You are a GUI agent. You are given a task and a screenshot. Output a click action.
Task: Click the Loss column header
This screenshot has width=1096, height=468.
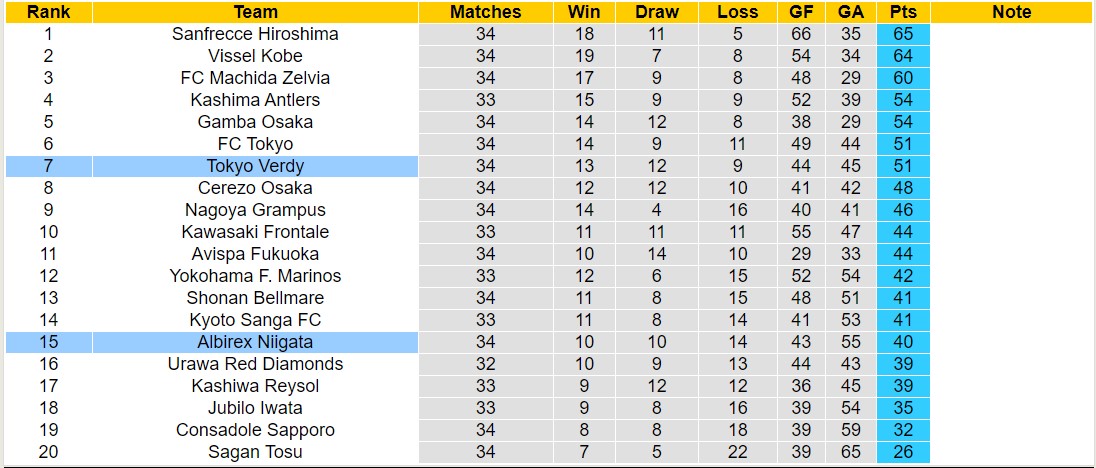pyautogui.click(x=737, y=12)
